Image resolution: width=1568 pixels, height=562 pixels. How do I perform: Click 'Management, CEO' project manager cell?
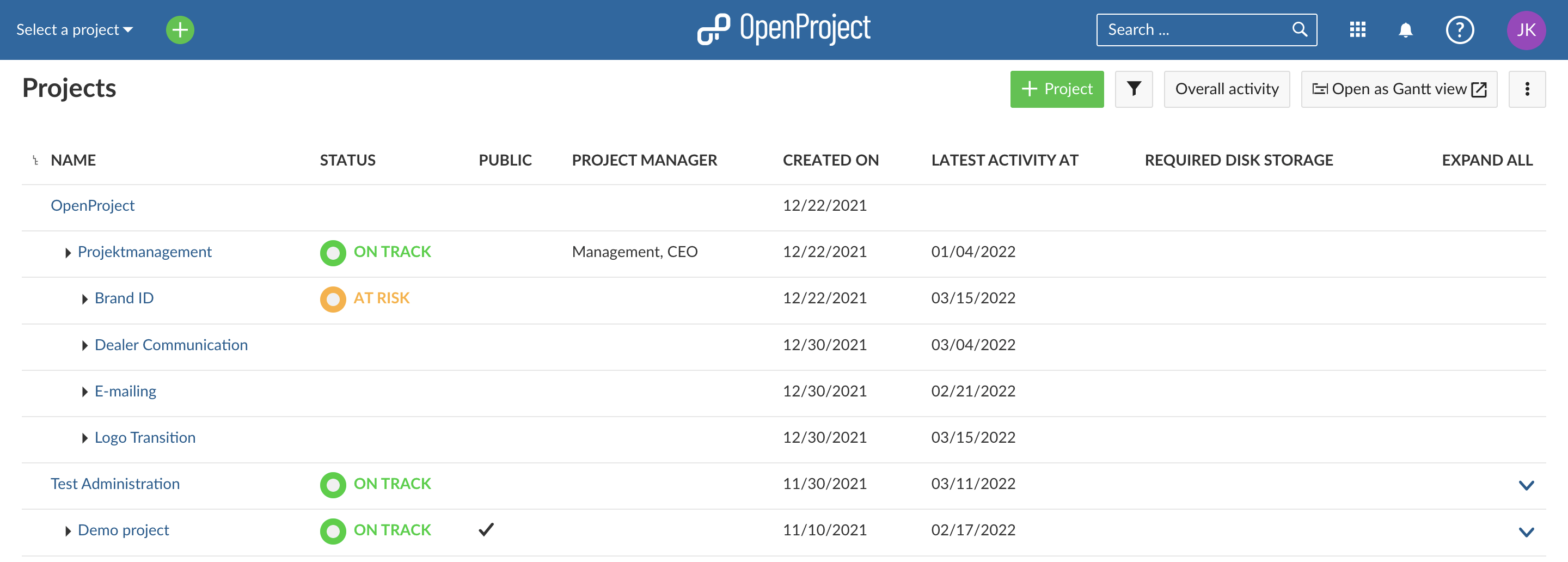634,252
